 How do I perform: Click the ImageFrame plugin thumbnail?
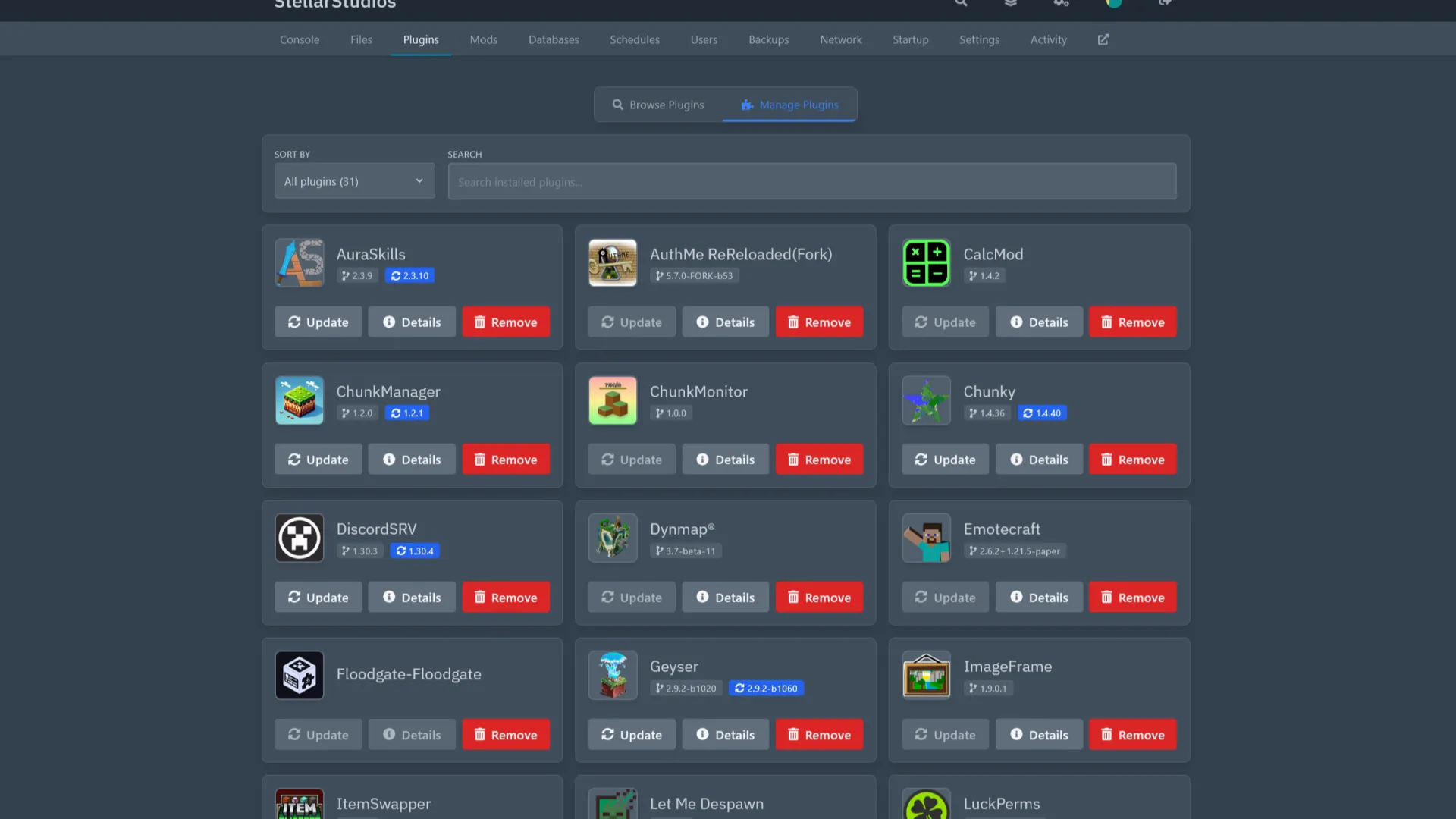click(926, 675)
